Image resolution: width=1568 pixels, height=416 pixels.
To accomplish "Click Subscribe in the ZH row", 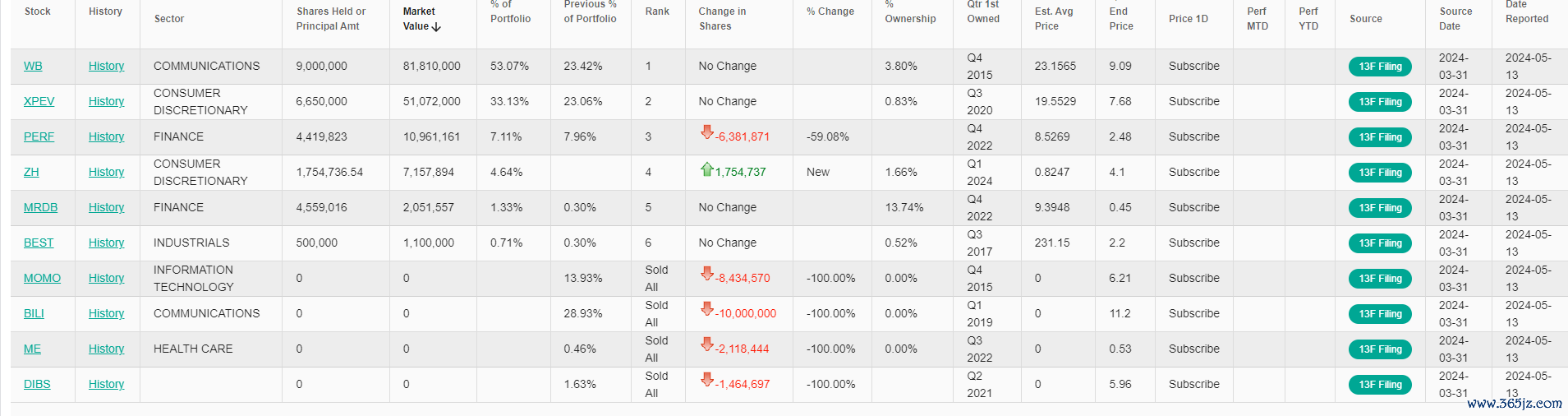I will click(1193, 172).
